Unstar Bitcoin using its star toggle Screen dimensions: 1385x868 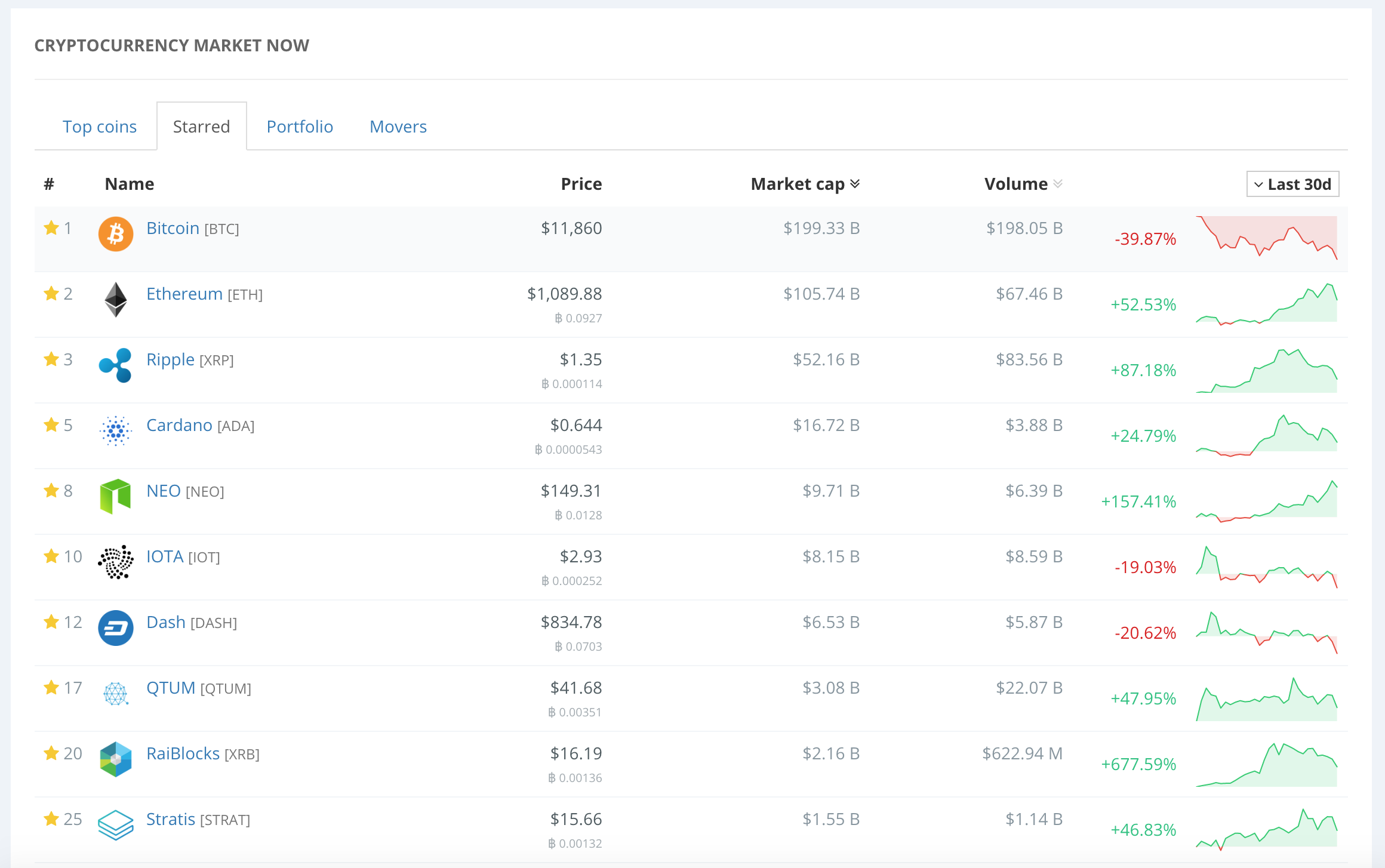(x=51, y=228)
